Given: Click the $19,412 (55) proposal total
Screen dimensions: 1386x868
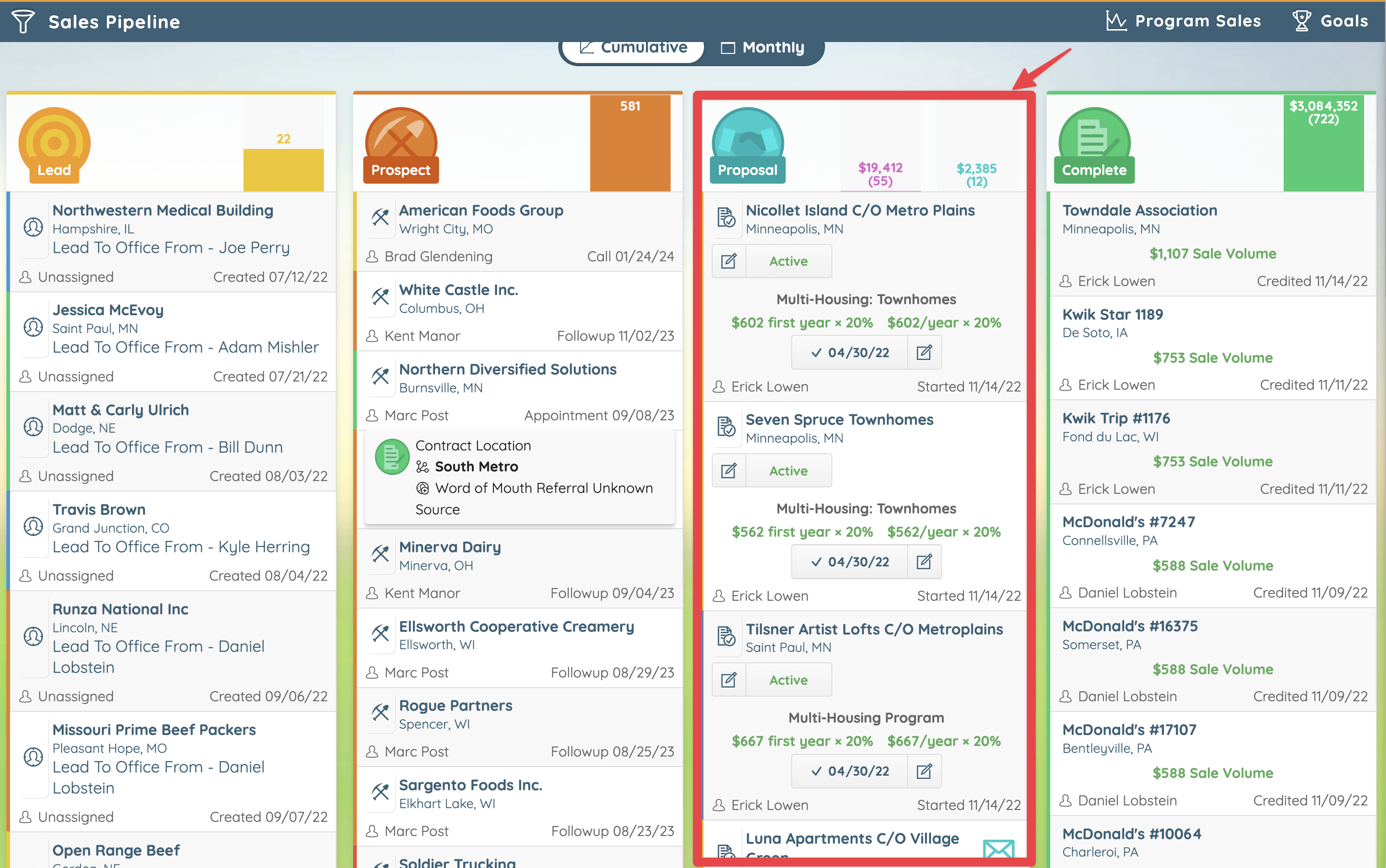Looking at the screenshot, I should click(x=880, y=174).
